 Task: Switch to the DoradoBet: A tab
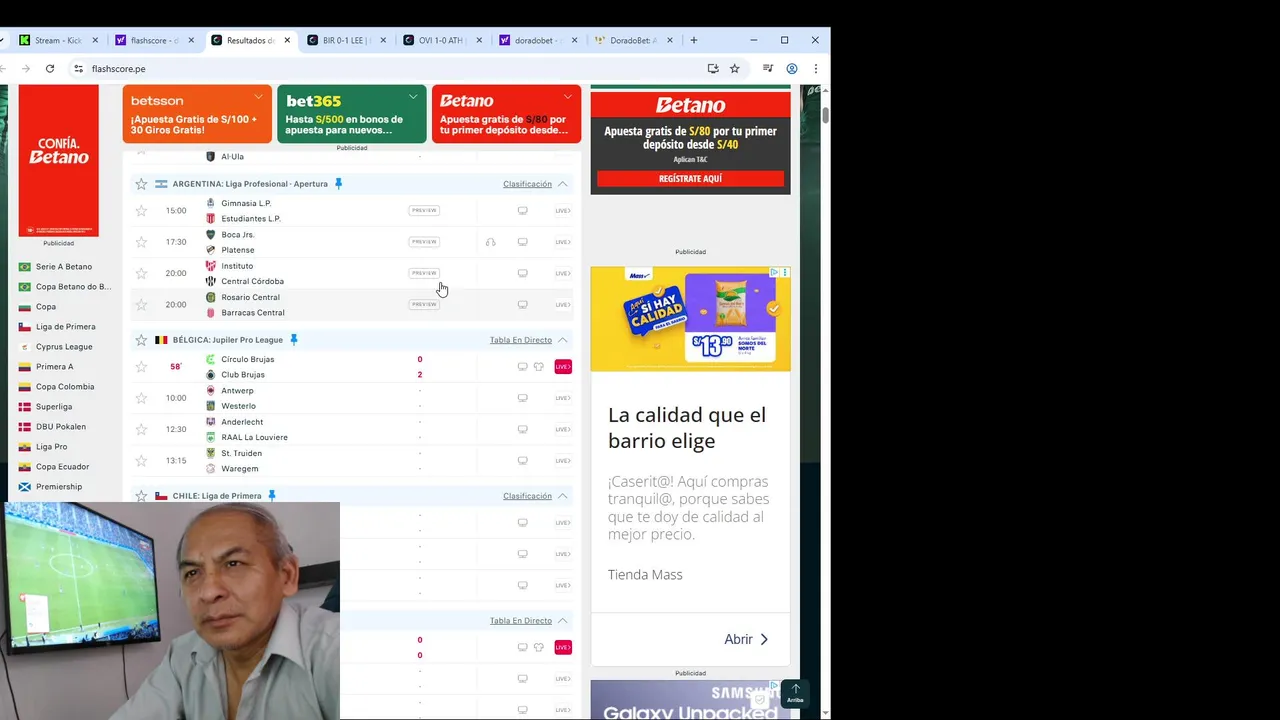coord(635,40)
